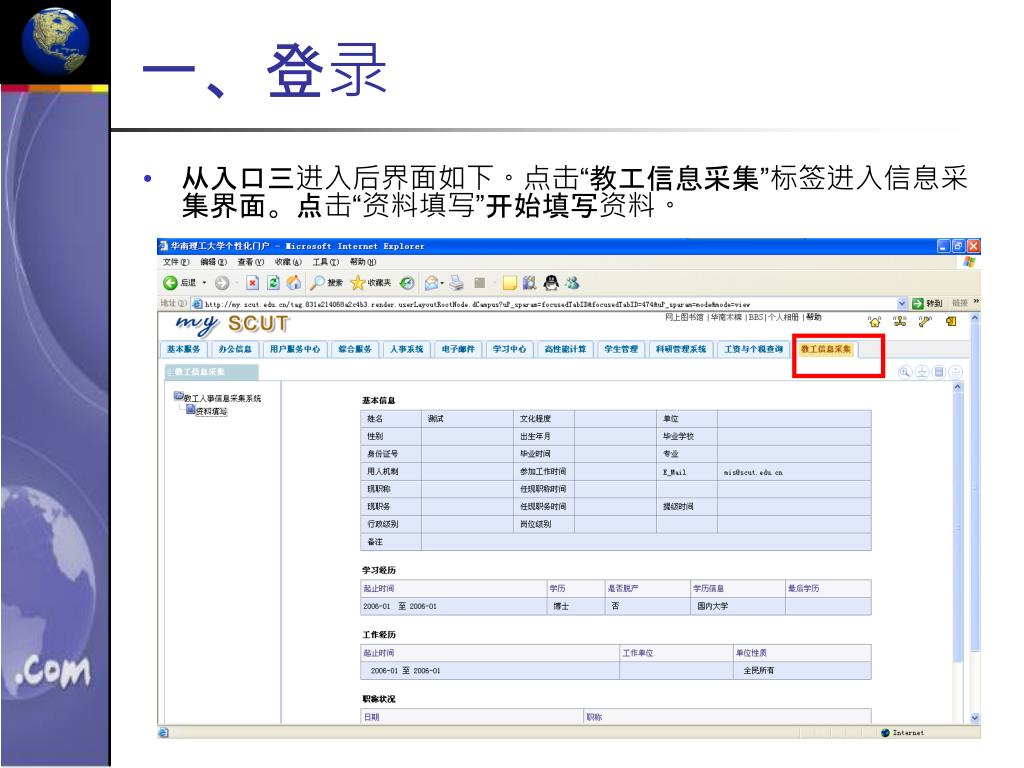Click the portal home icon at top right

[x=873, y=322]
